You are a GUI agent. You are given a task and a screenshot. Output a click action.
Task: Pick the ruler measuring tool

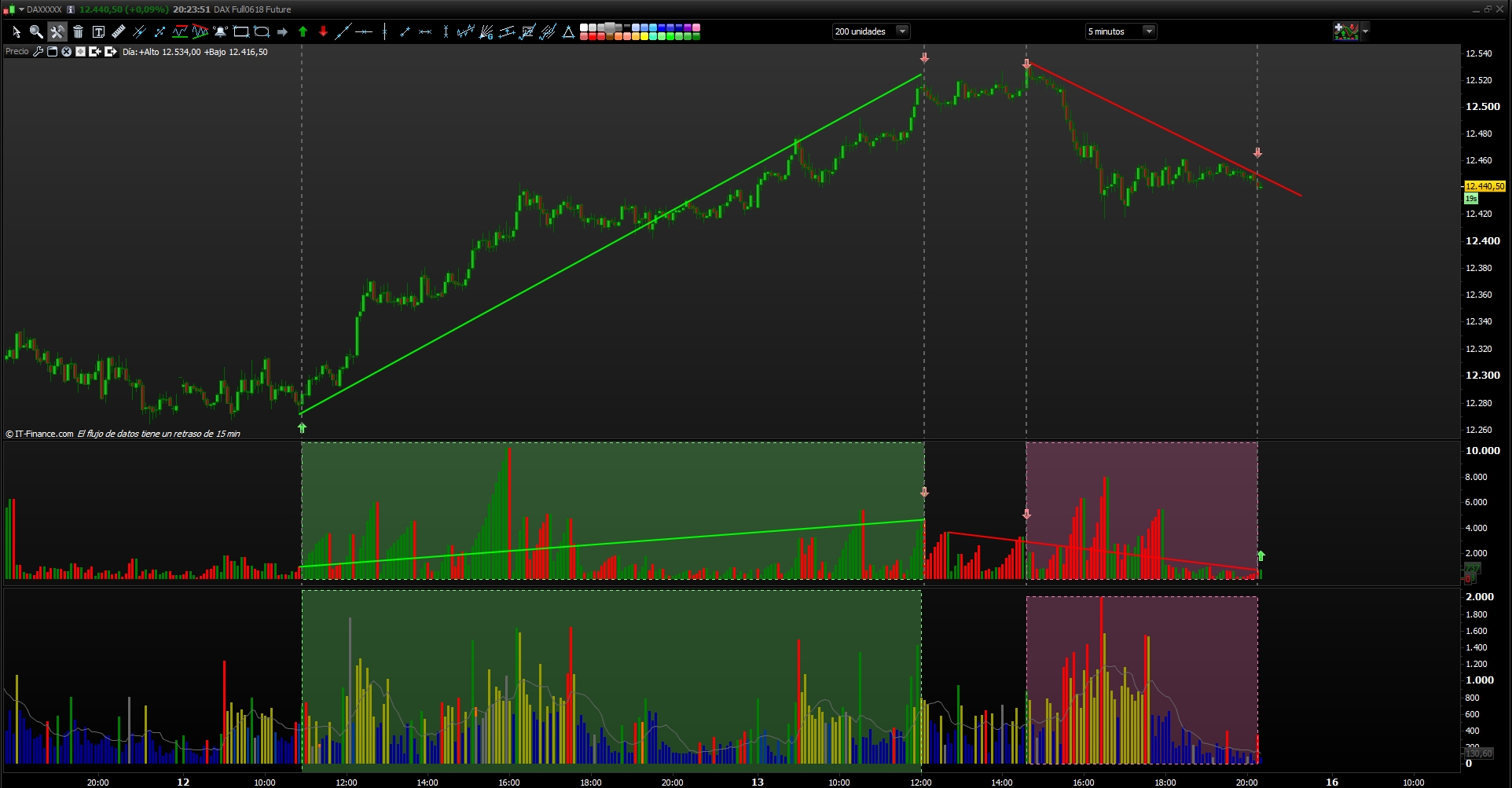click(x=119, y=31)
